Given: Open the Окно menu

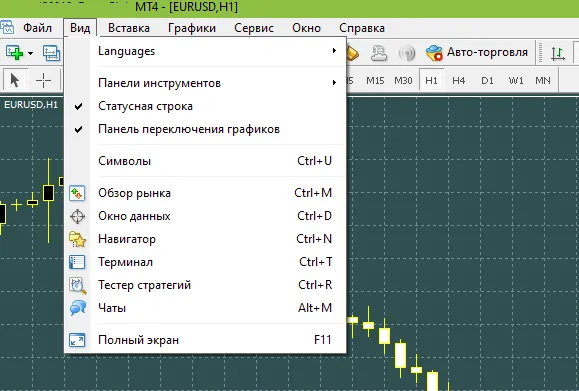Looking at the screenshot, I should 306,28.
